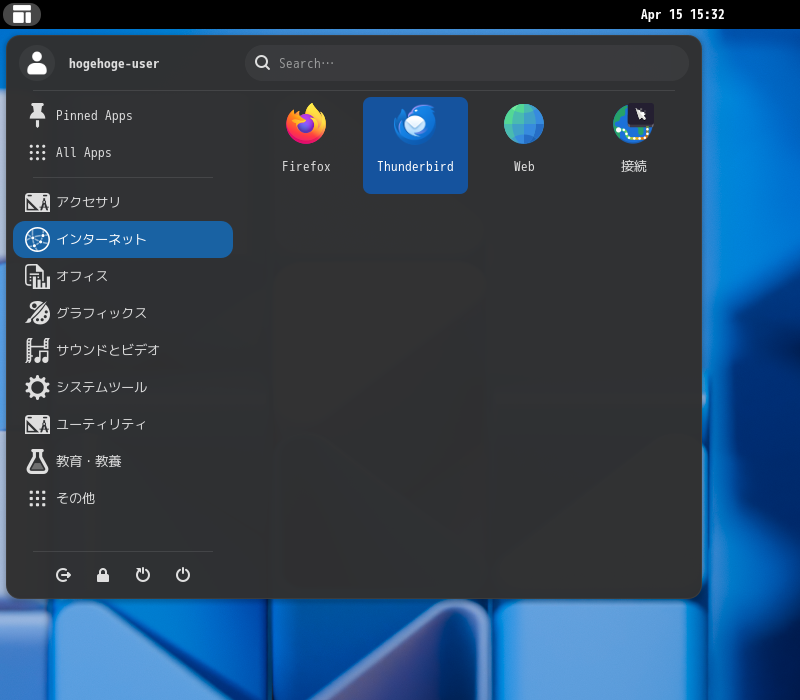Select the インターネット category
The image size is (800, 700).
click(x=123, y=239)
